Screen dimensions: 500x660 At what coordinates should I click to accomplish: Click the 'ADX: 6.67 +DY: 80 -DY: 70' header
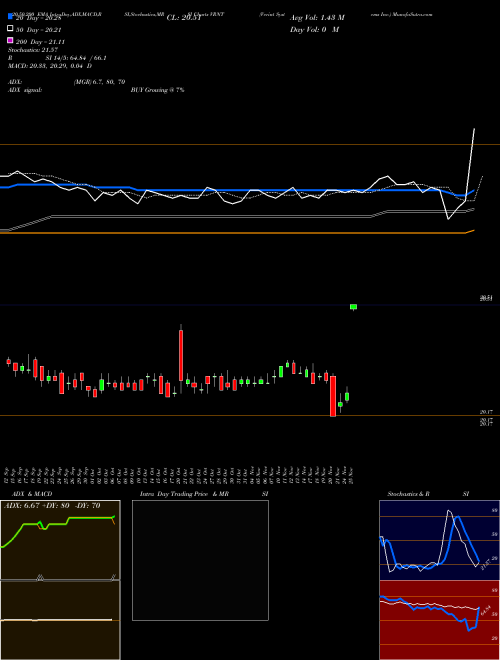pyautogui.click(x=52, y=506)
